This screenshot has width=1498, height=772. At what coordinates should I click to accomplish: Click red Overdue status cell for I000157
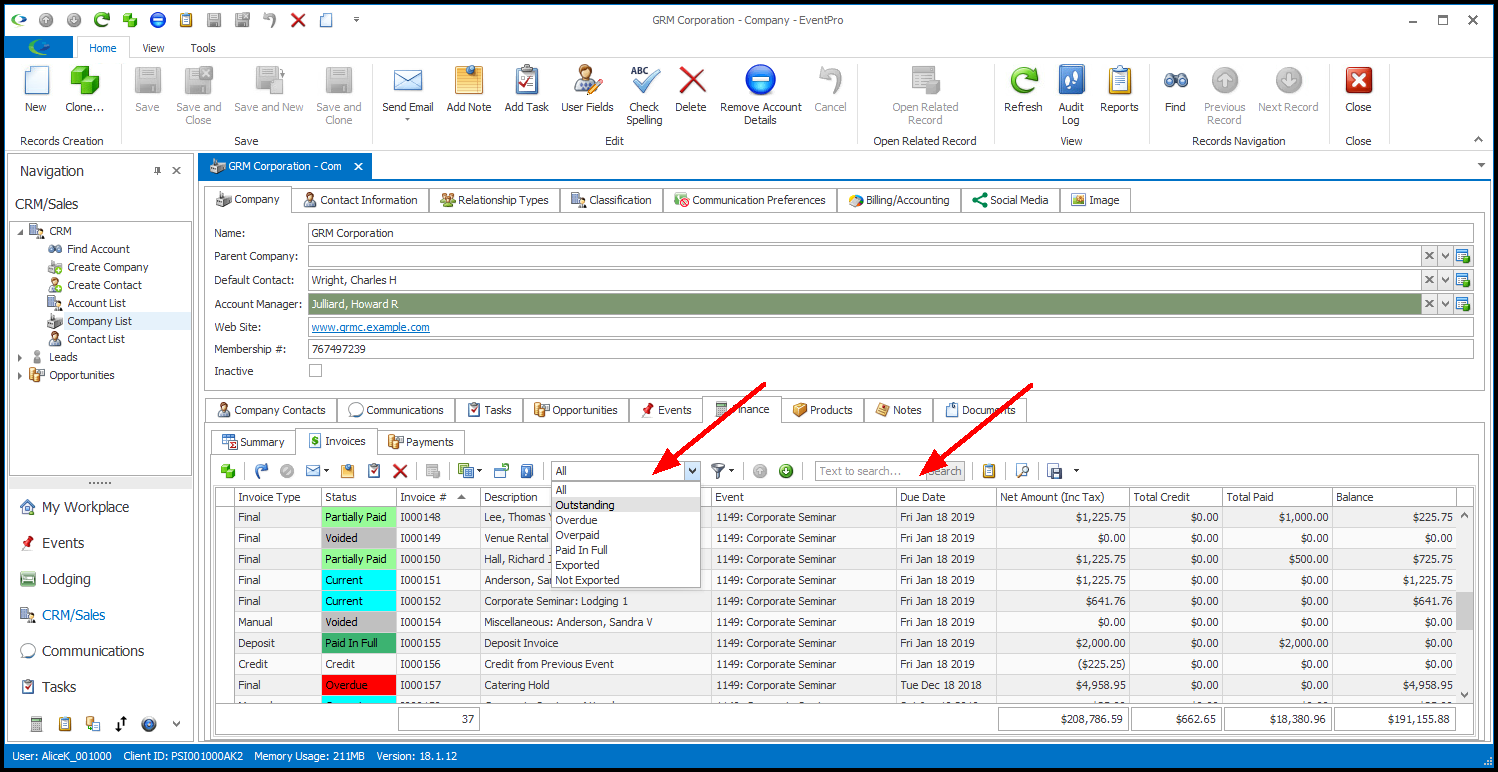[358, 685]
